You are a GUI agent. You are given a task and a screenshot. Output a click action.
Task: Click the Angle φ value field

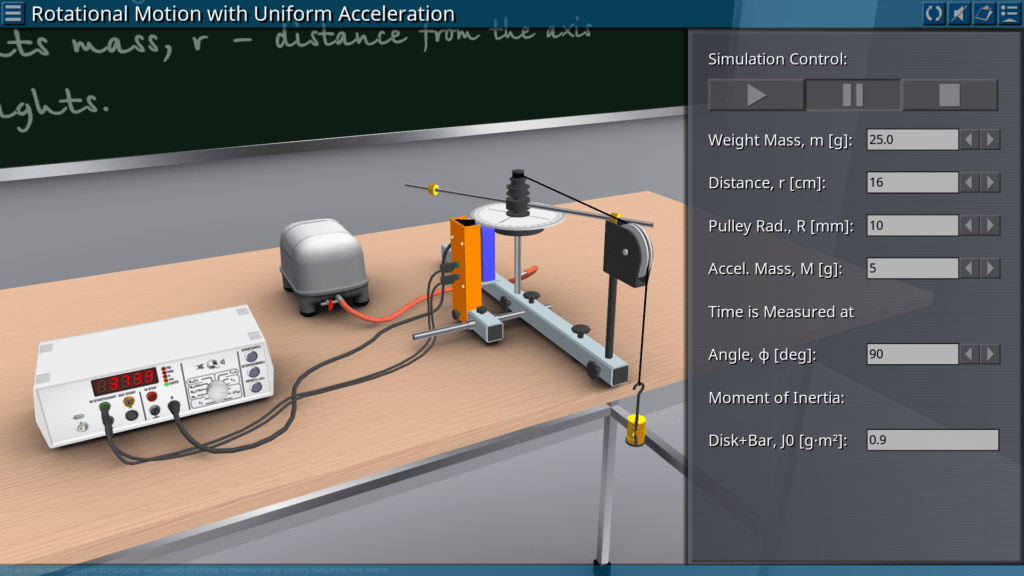coord(911,354)
